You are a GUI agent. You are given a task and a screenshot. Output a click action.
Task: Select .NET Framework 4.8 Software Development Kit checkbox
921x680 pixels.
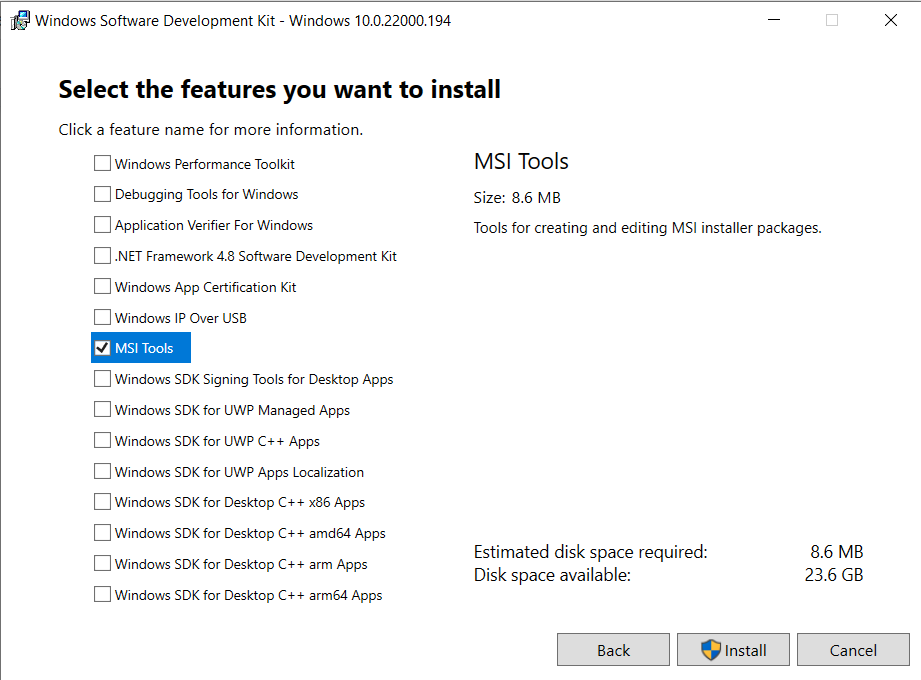click(x=102, y=255)
